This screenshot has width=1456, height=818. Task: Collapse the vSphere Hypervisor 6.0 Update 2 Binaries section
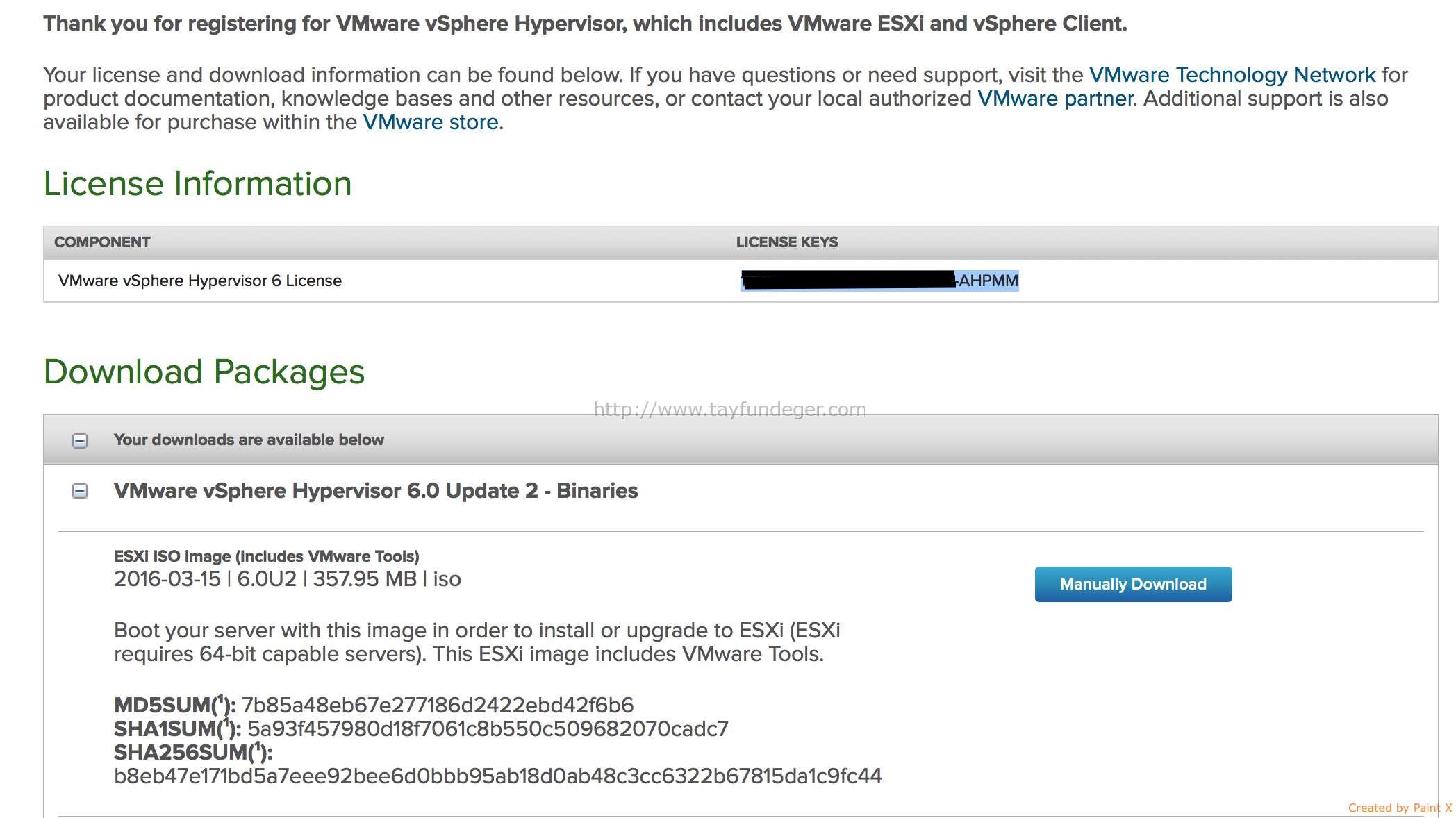[80, 492]
